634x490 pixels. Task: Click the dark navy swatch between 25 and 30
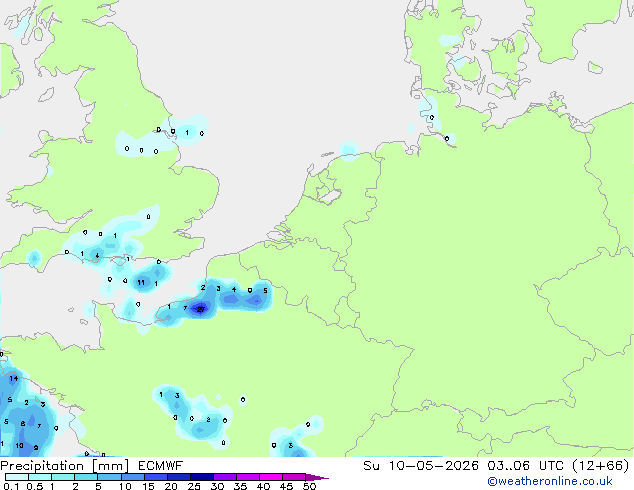coord(202,477)
